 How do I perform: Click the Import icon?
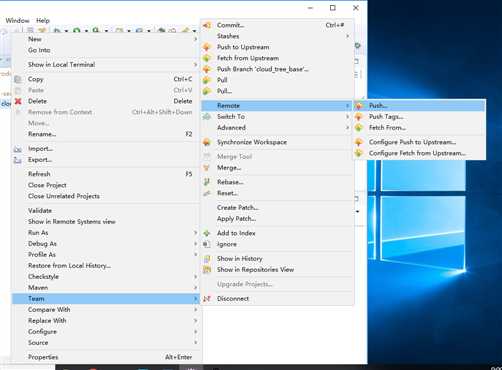coord(18,149)
